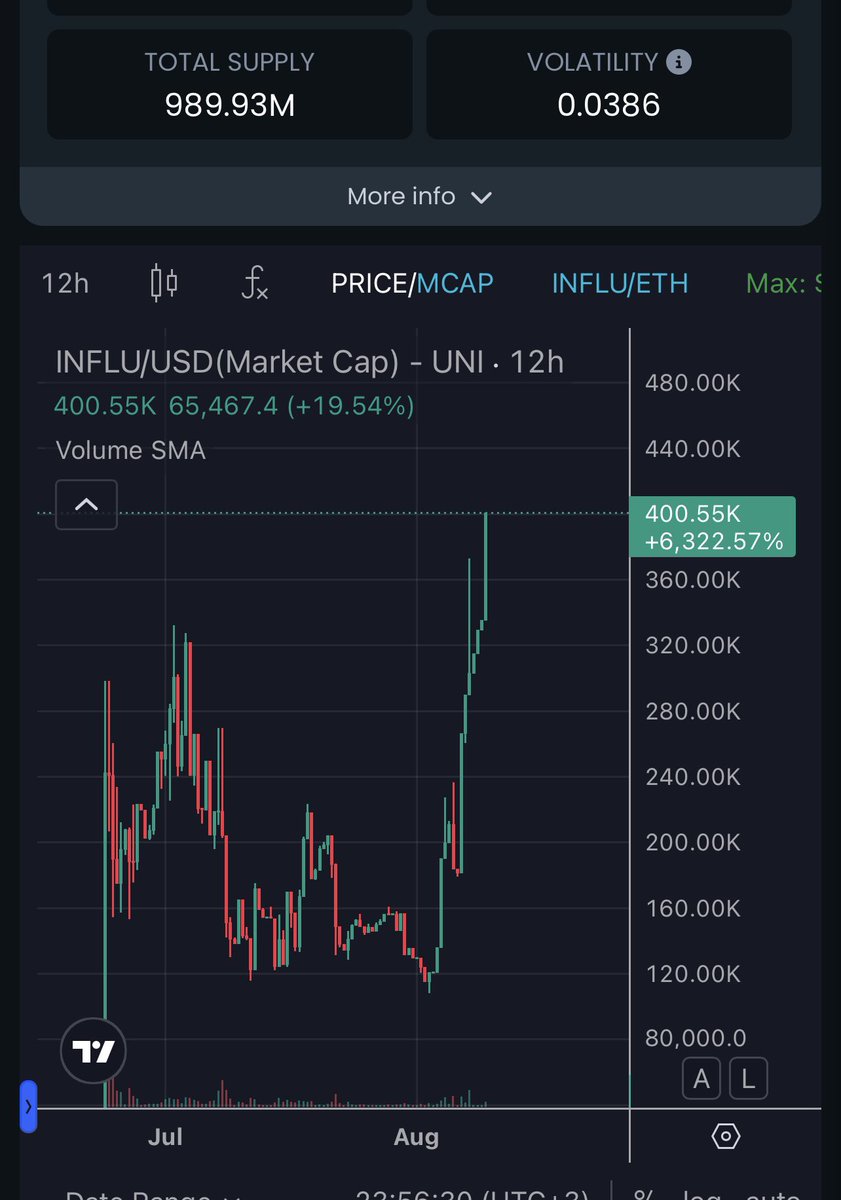
Task: Open the 12h timeframe selector
Action: [x=65, y=284]
